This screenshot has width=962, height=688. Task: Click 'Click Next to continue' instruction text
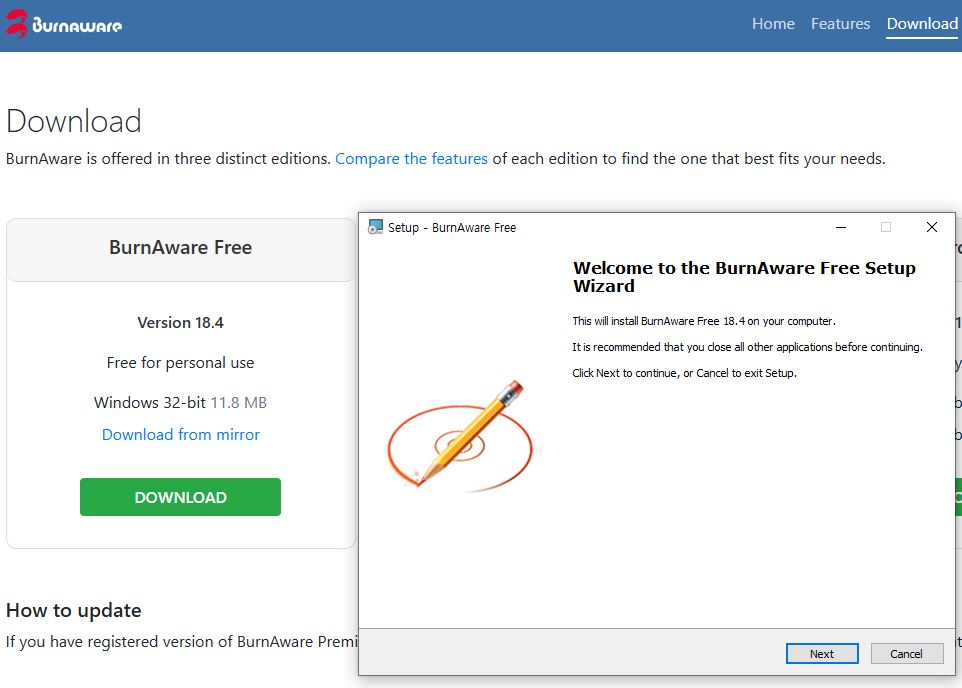(684, 373)
